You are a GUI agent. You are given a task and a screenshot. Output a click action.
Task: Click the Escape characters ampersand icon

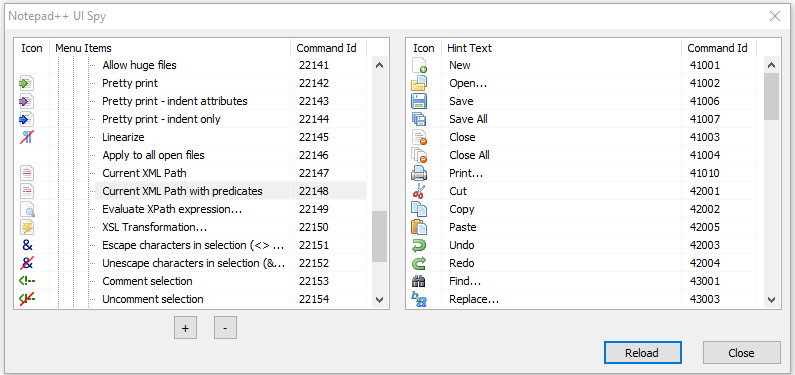pyautogui.click(x=27, y=245)
